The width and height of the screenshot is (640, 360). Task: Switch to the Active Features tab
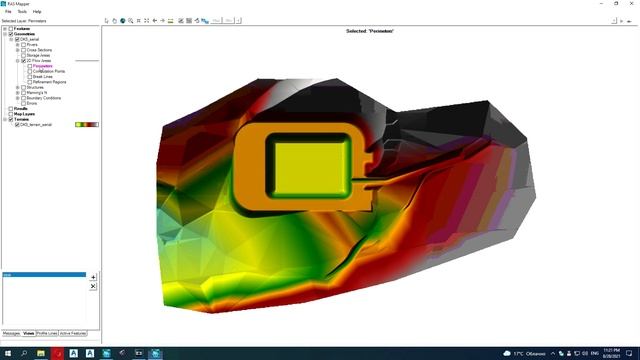(x=73, y=333)
